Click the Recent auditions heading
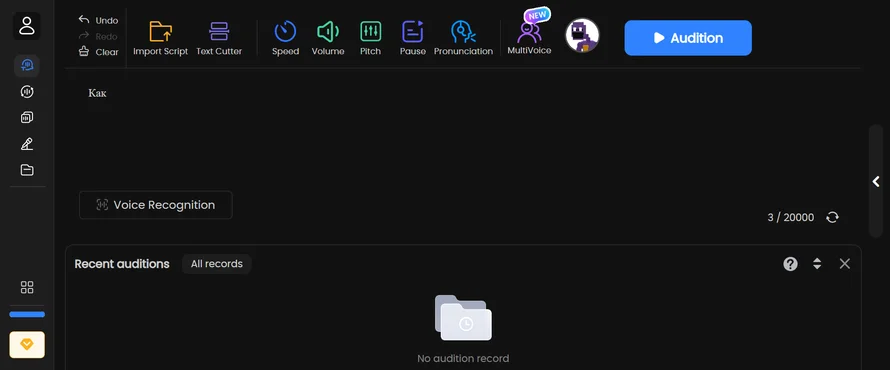This screenshot has height=370, width=890. (x=122, y=264)
